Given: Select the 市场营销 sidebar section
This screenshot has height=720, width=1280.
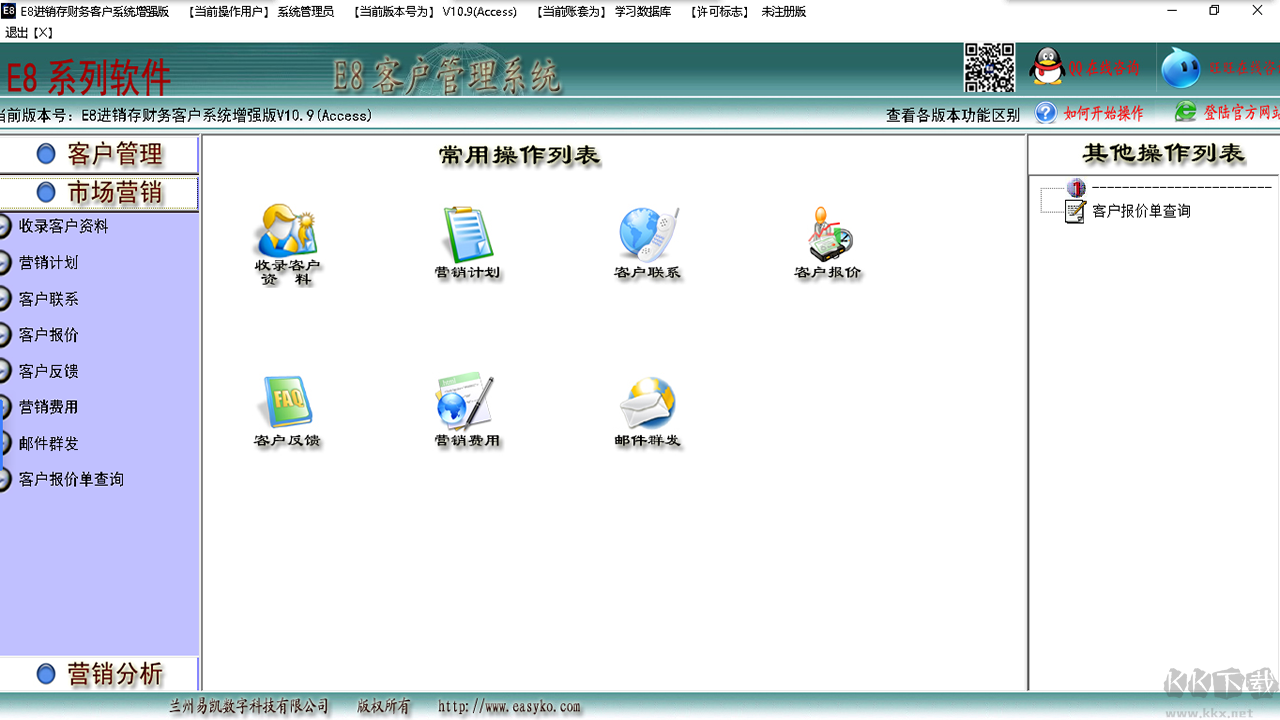Looking at the screenshot, I should point(99,192).
